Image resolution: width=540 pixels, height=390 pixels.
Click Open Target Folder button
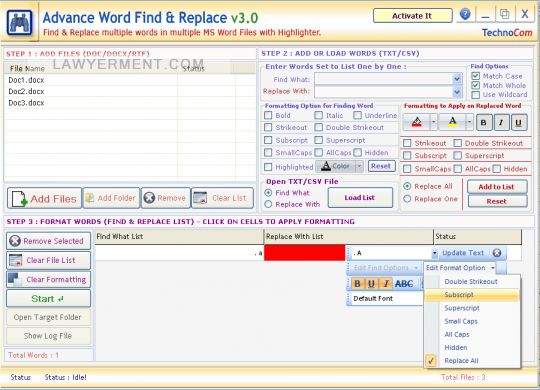click(x=49, y=317)
